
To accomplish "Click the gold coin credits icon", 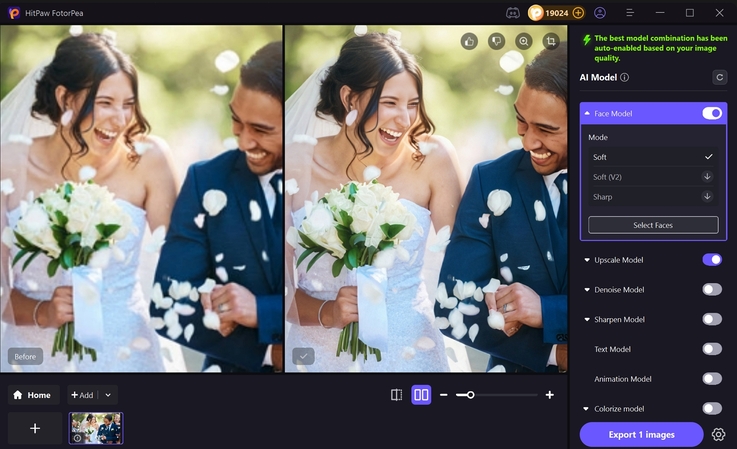I will click(535, 13).
